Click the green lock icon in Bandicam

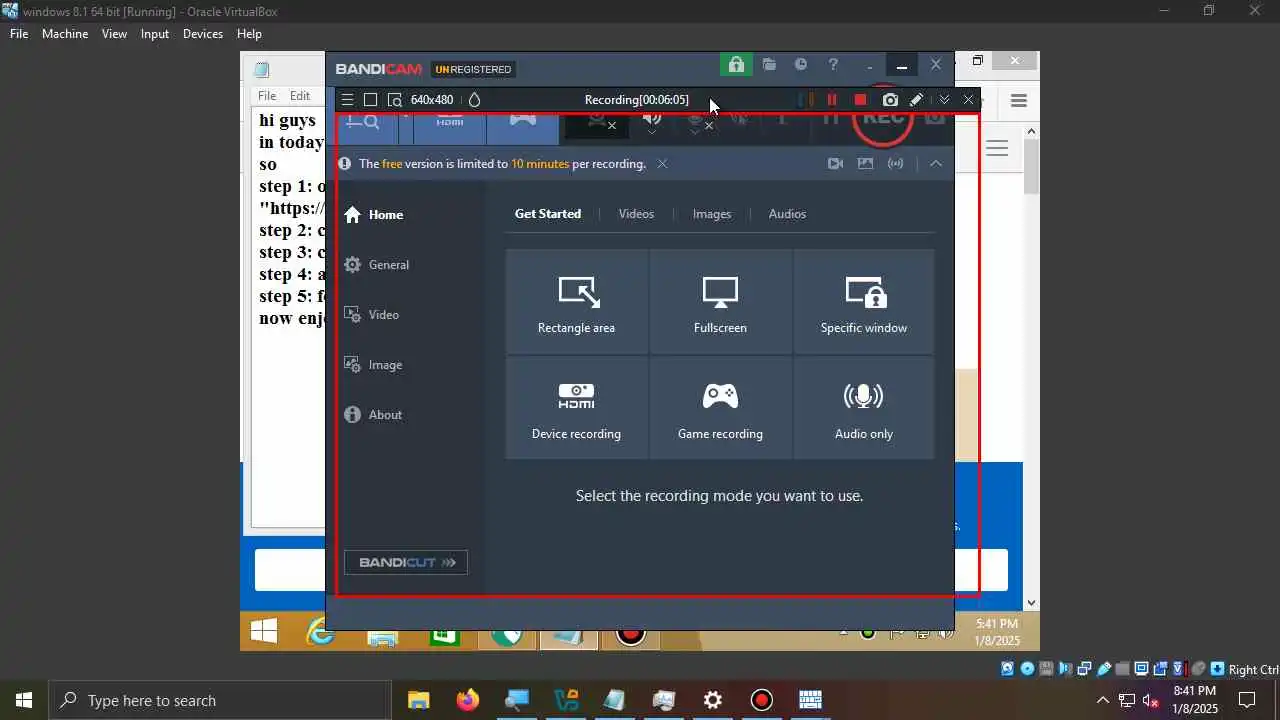pos(736,65)
